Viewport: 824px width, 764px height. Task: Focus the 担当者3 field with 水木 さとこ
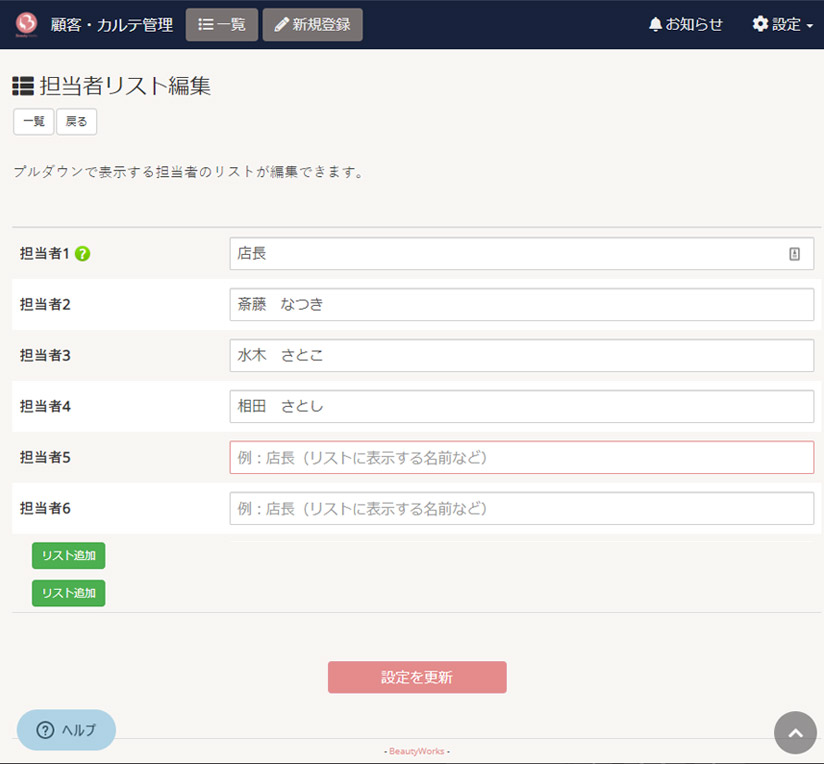(x=522, y=356)
